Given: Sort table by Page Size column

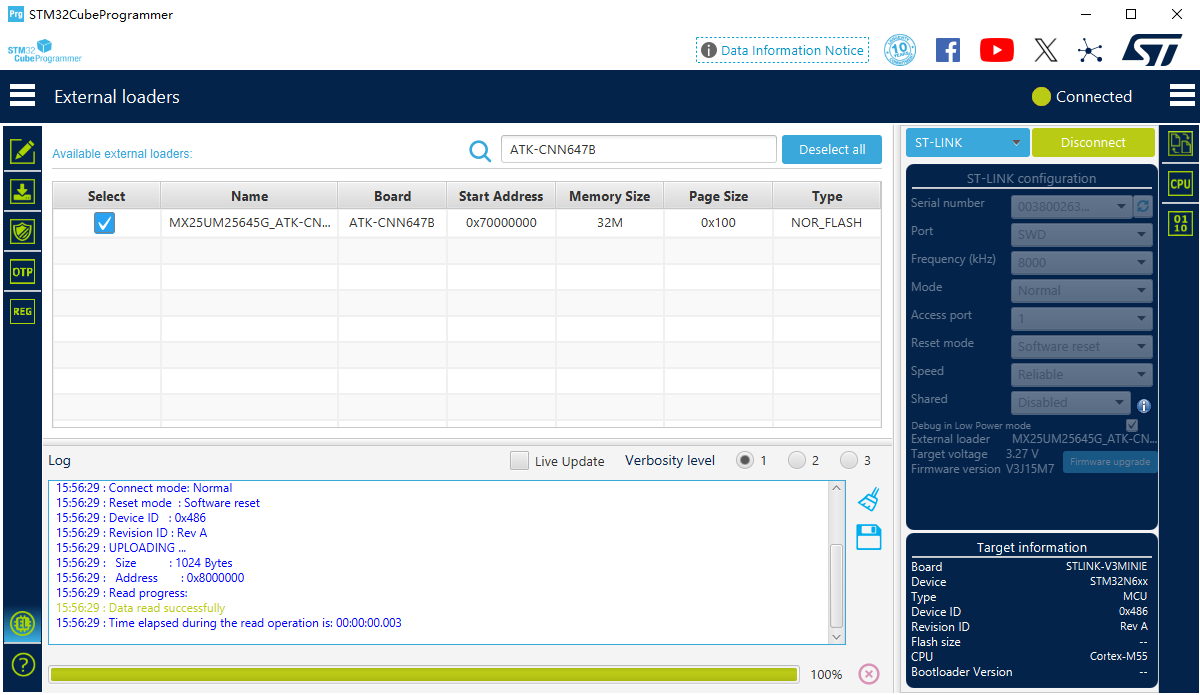Looking at the screenshot, I should pos(718,196).
